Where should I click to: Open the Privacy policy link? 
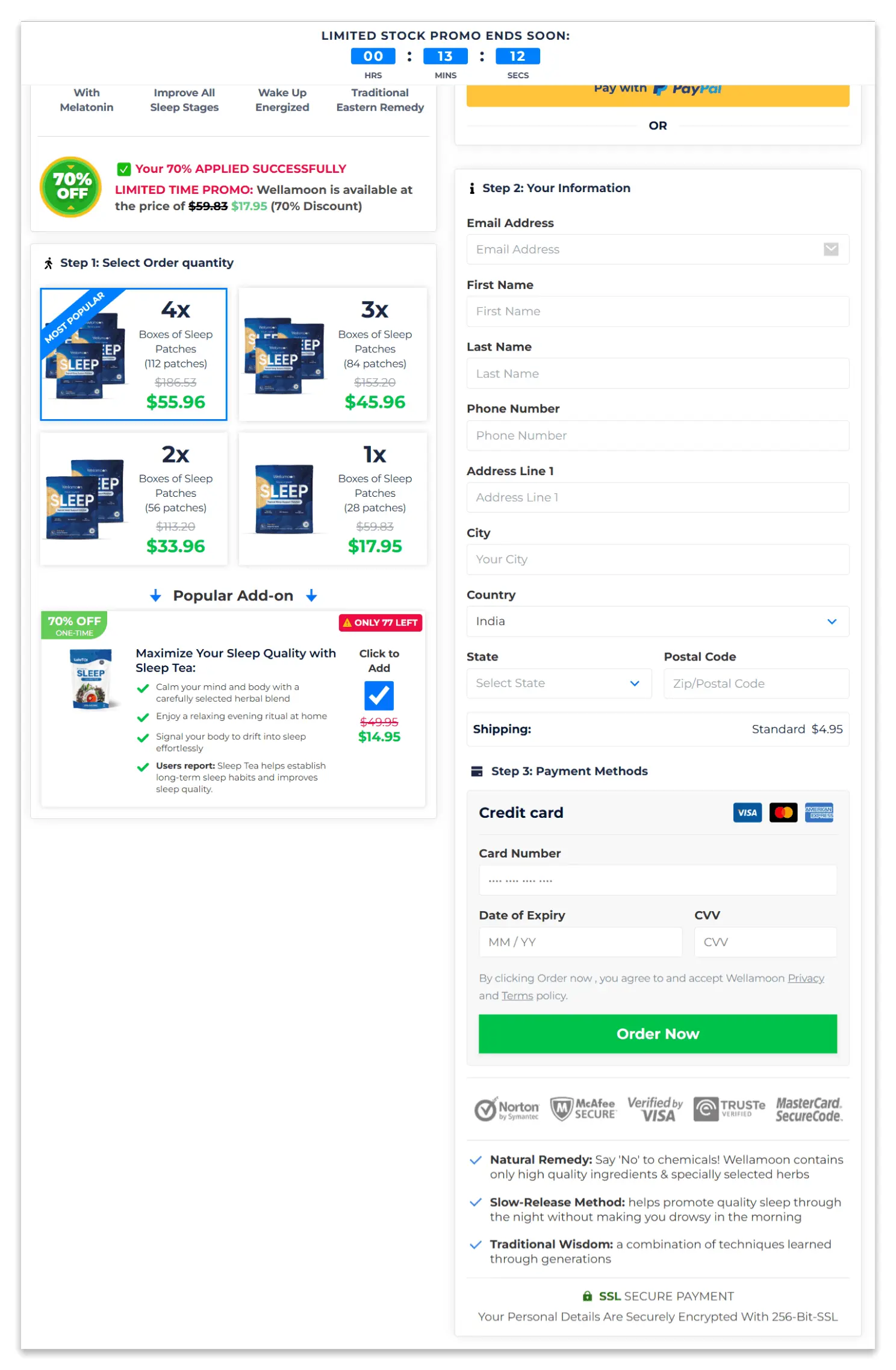(806, 978)
